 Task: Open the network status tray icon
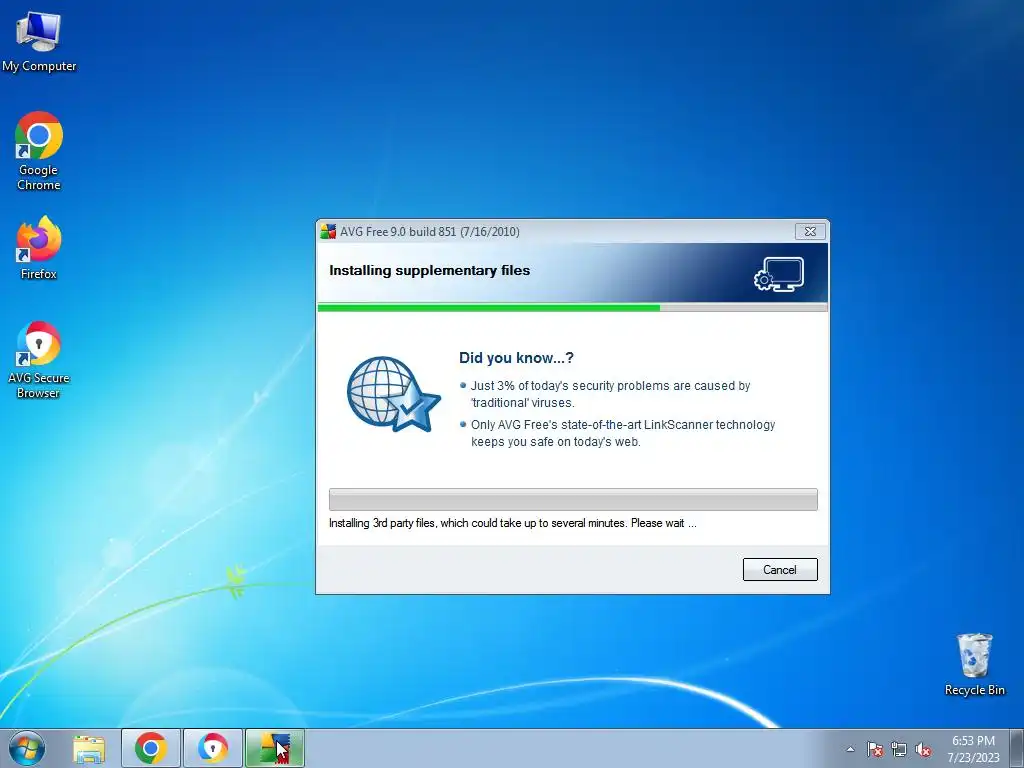point(899,749)
